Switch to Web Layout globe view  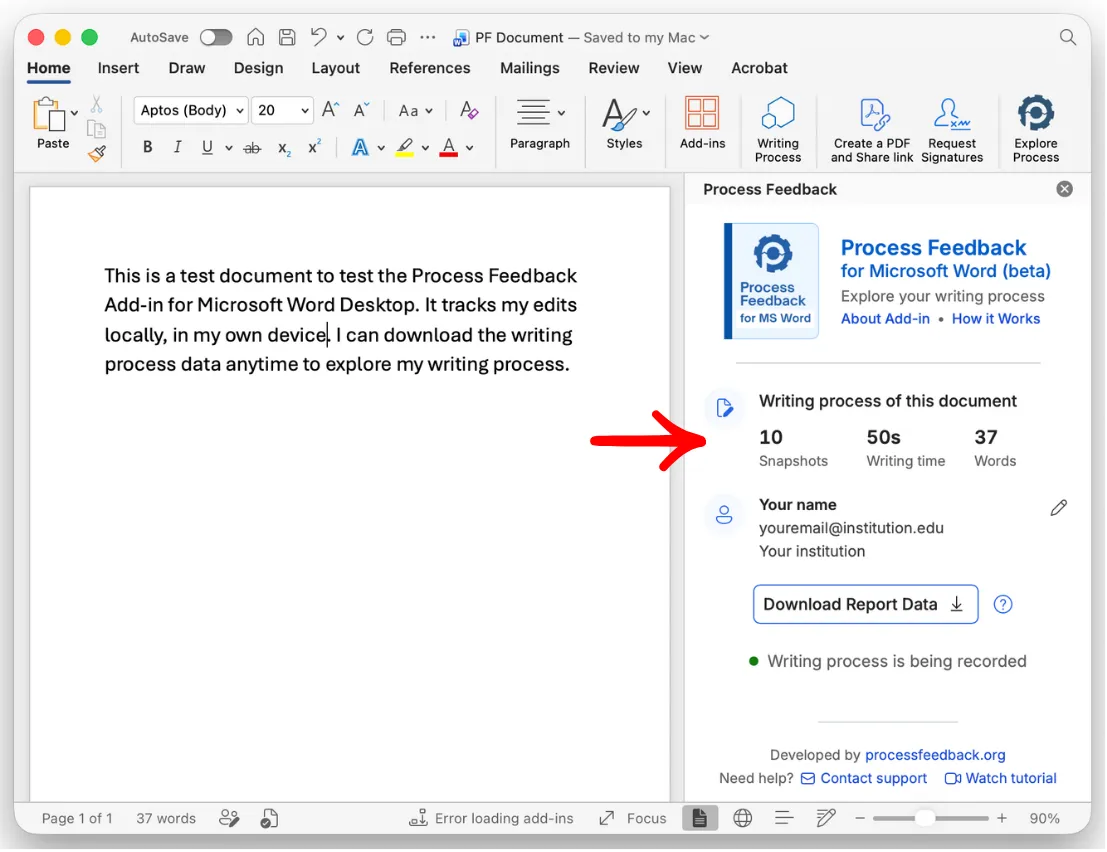(742, 818)
